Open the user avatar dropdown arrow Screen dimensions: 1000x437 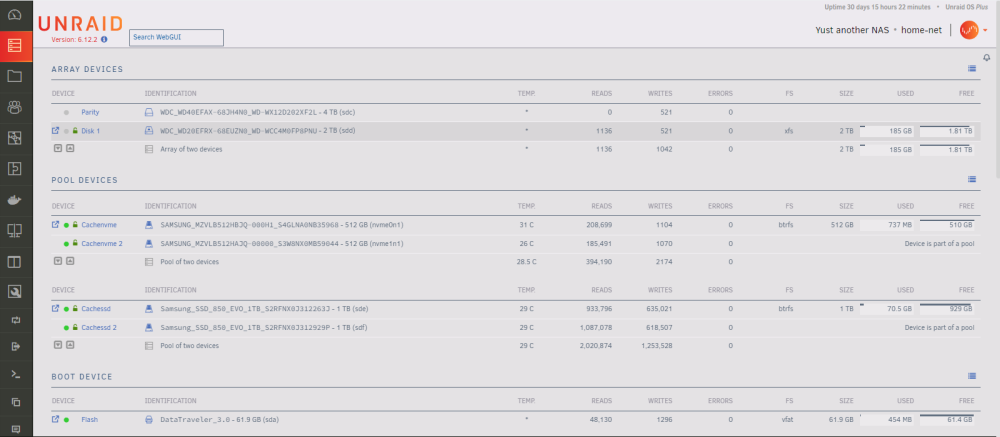(985, 30)
